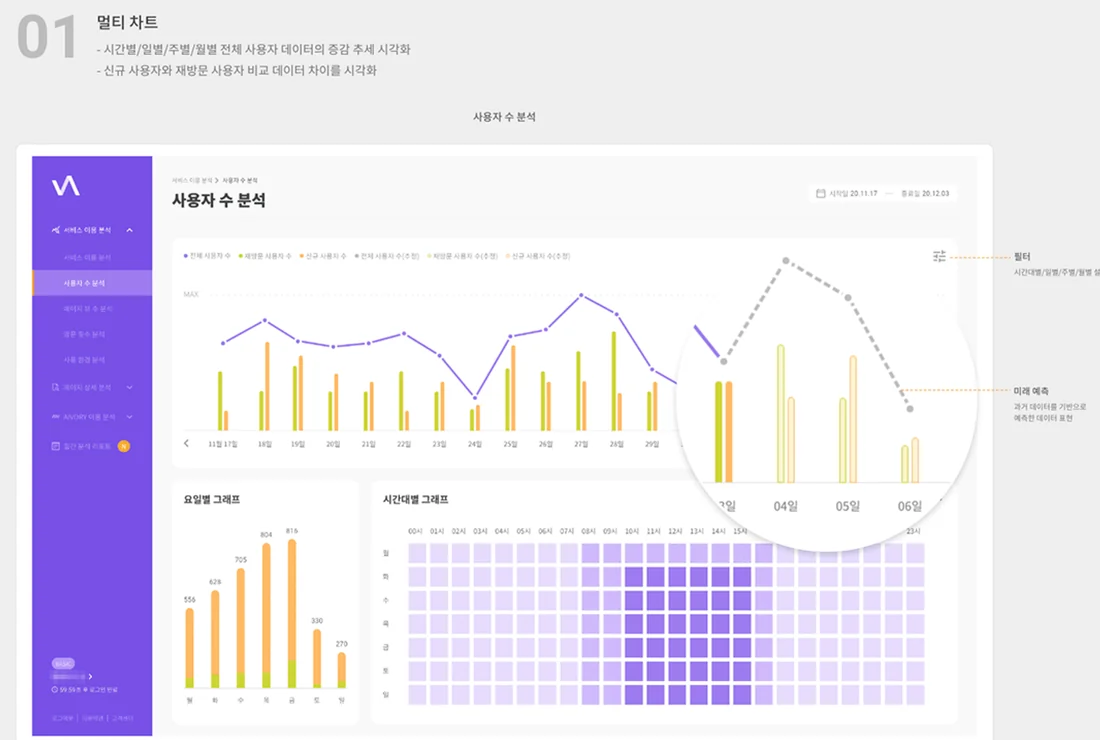This screenshot has height=740, width=1100.
Task: Click the 25일 label on the date axis
Action: point(510,444)
